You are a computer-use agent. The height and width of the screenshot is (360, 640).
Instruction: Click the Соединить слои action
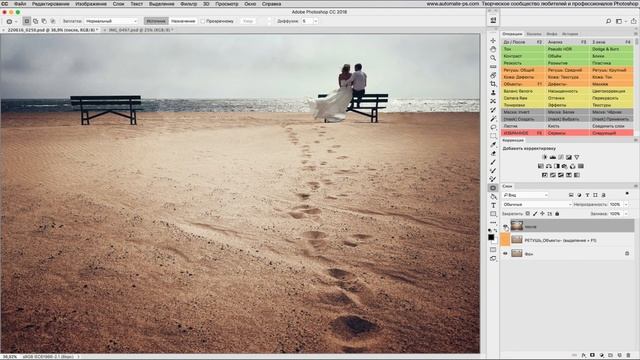612,126
